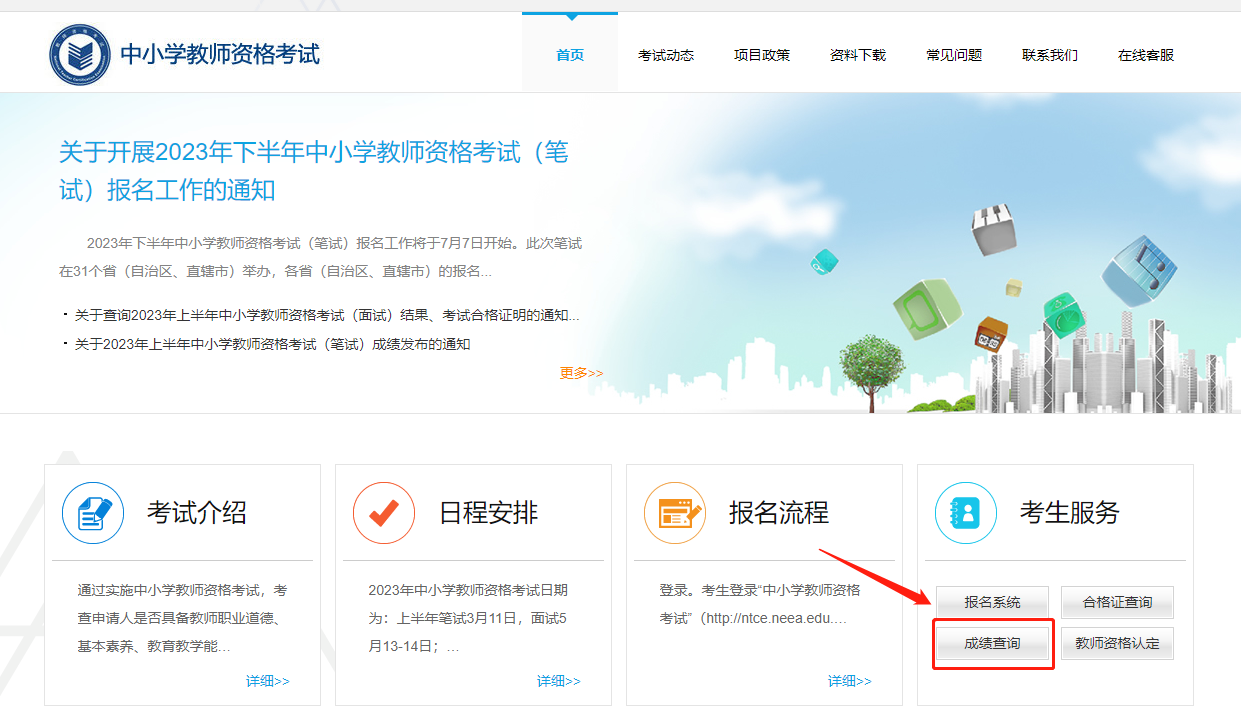Open 合格证查询 certificate lookup

(1117, 602)
